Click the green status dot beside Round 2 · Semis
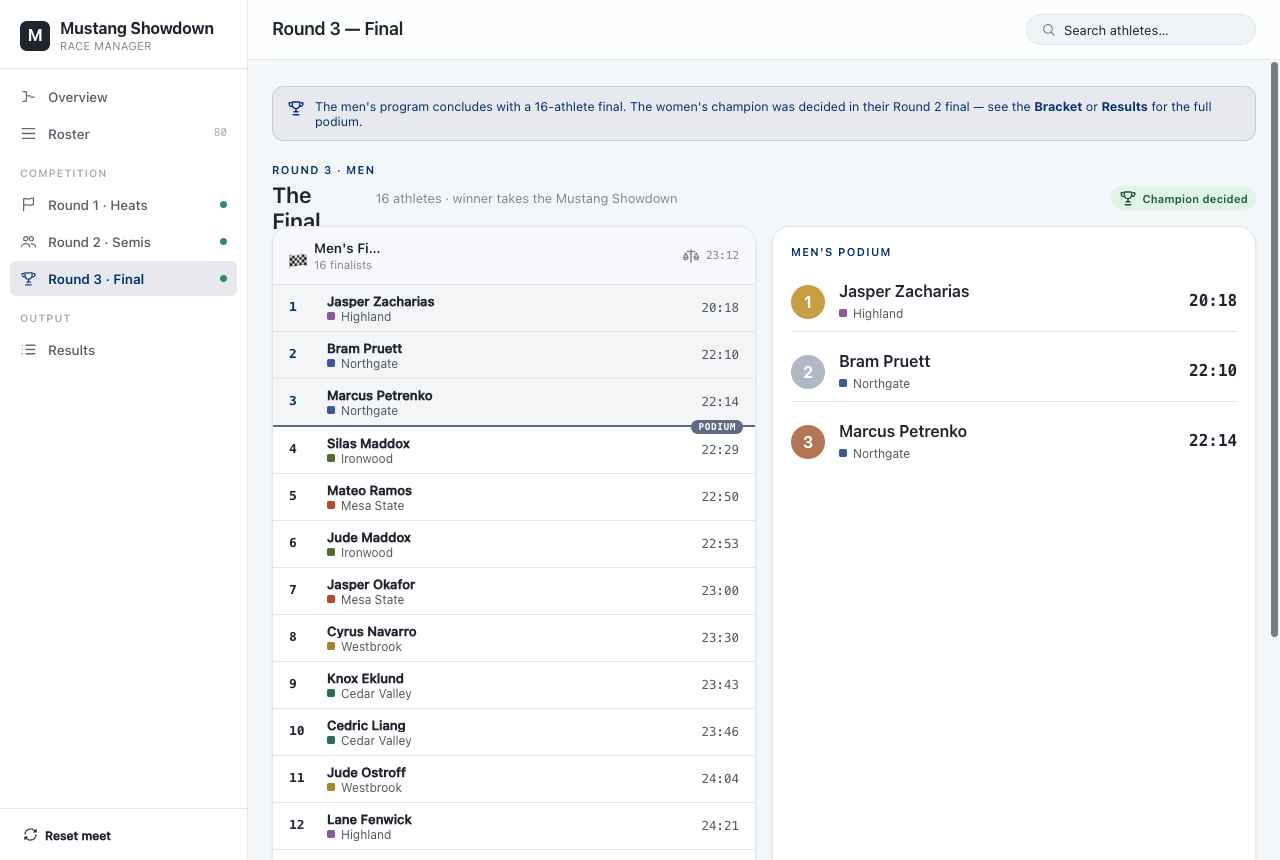1280x860 pixels. click(223, 242)
